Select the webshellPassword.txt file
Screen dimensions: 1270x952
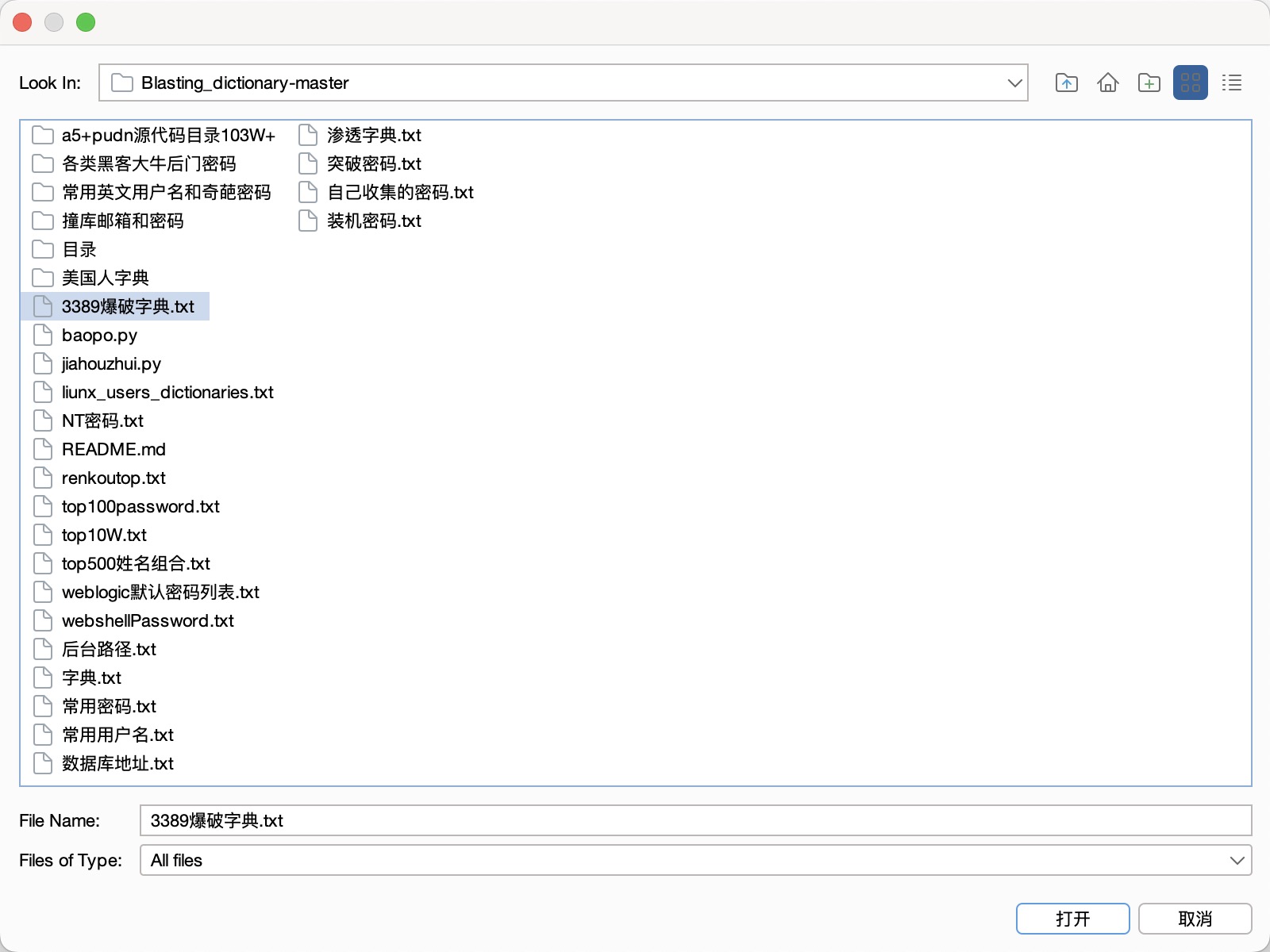pyautogui.click(x=148, y=621)
